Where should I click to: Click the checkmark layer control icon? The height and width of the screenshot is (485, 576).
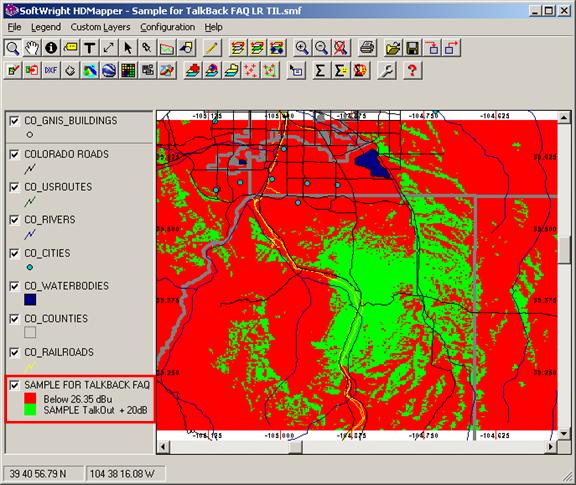point(13,70)
